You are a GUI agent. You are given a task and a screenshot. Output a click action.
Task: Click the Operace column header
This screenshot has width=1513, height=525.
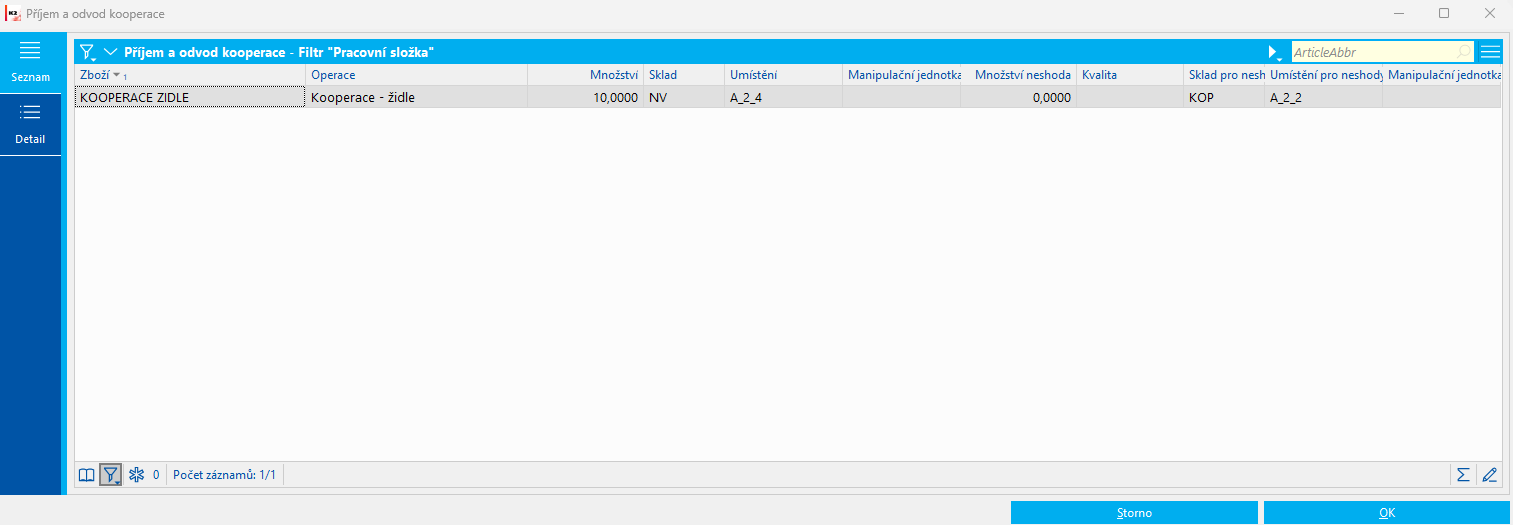(x=416, y=75)
